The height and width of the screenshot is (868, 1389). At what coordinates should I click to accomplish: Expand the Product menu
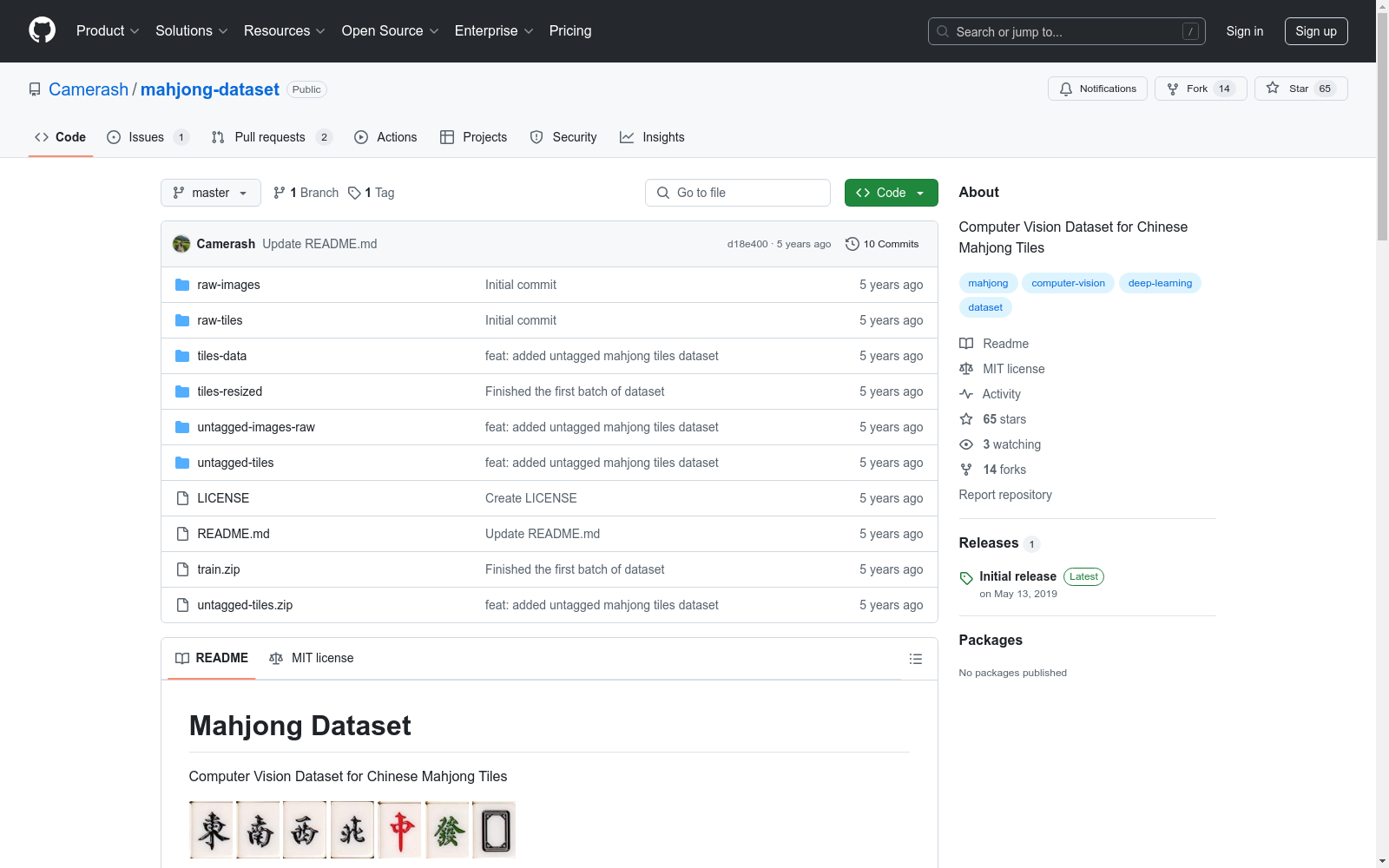108,30
